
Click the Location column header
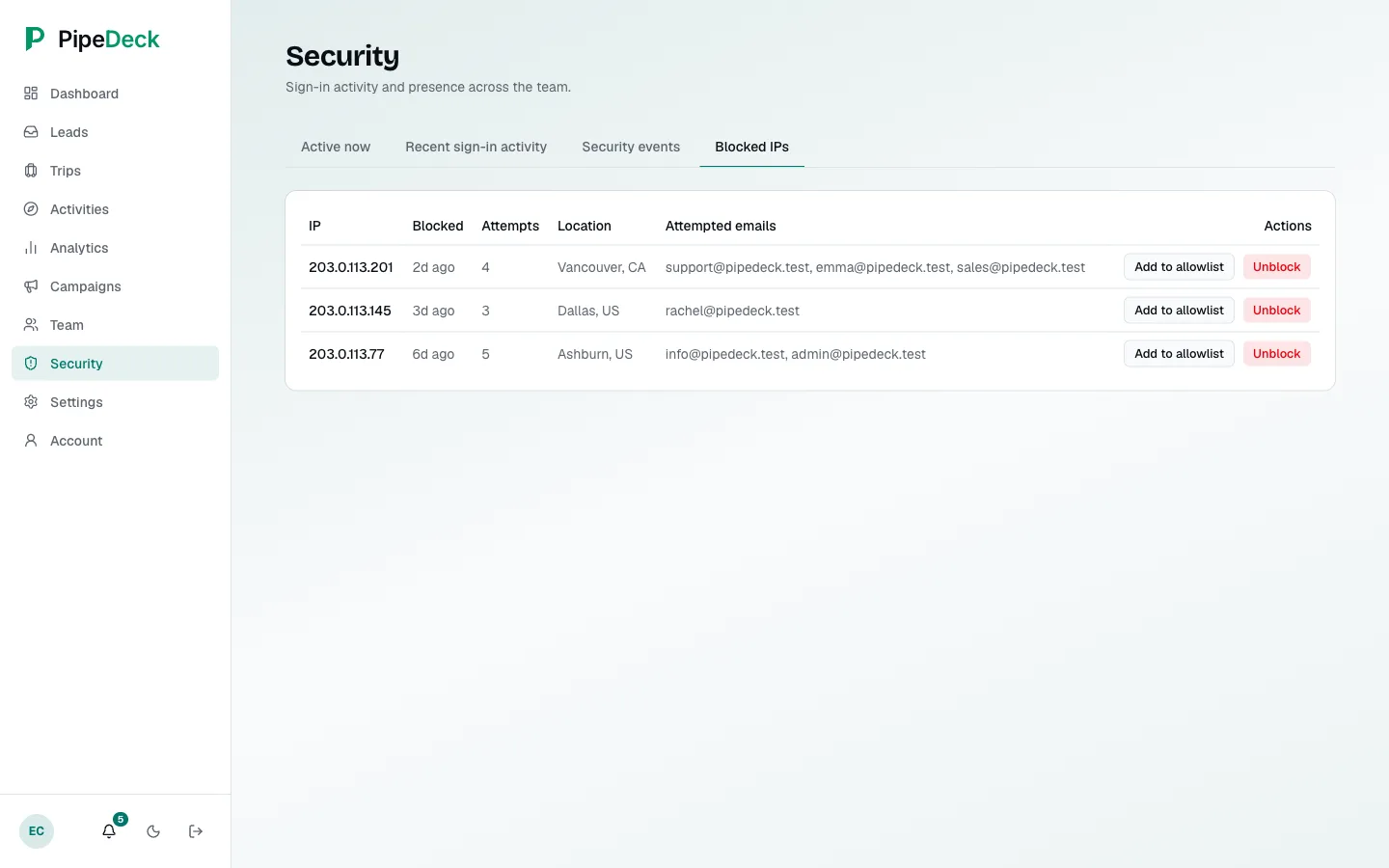585,226
